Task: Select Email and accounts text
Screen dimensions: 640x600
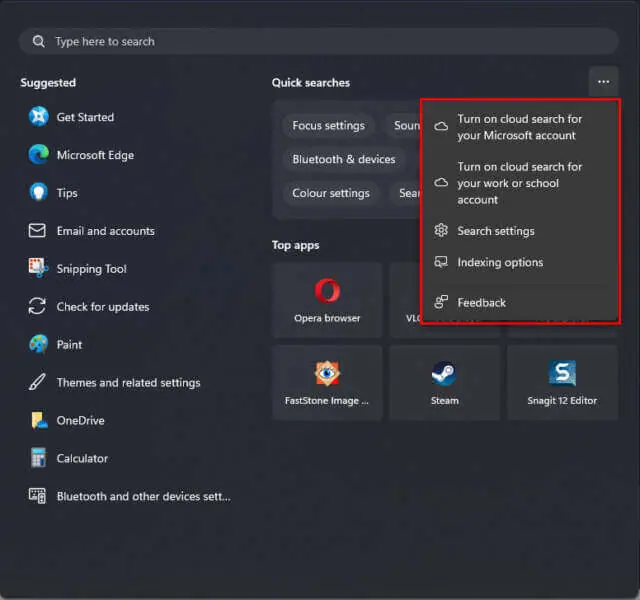Action: click(105, 231)
